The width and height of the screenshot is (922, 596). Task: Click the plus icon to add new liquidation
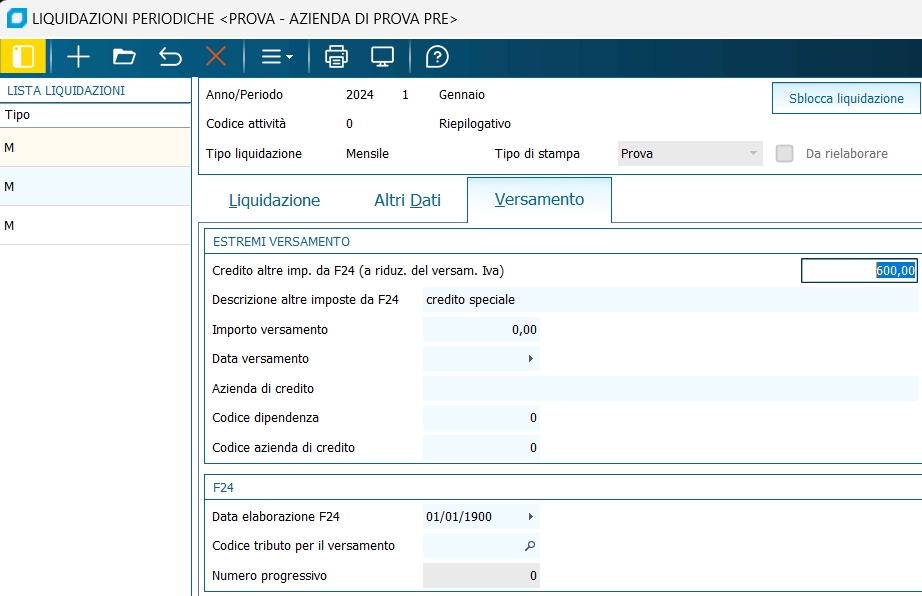point(78,57)
